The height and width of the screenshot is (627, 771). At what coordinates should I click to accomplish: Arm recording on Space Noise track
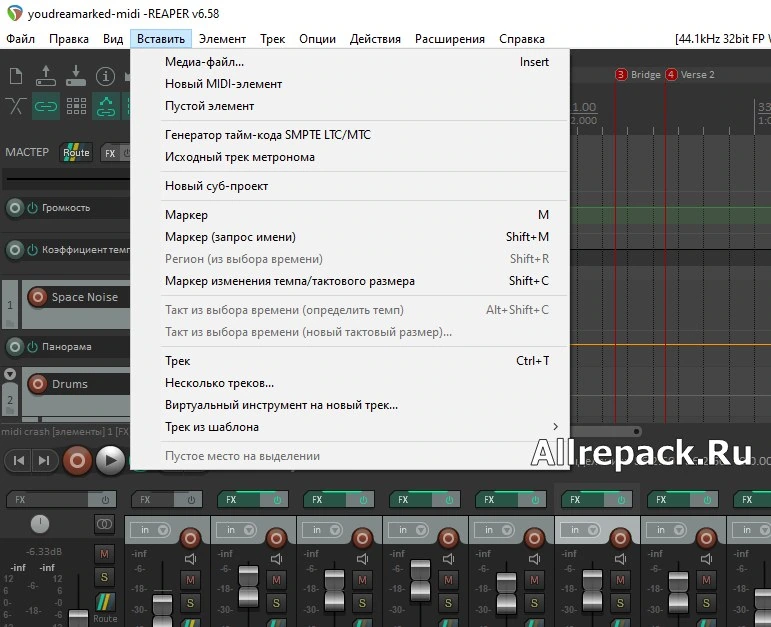tap(37, 297)
